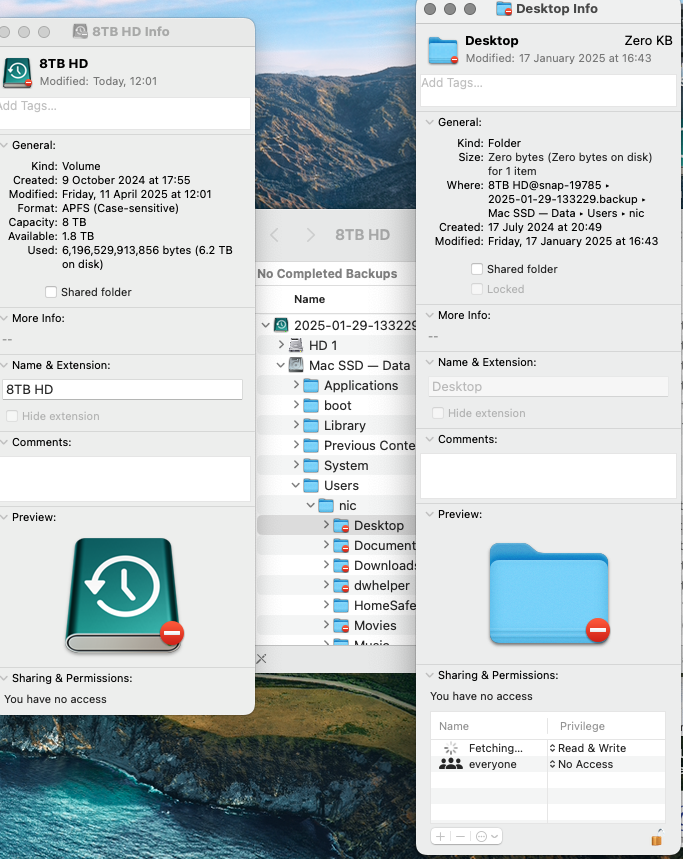Click the lock icon in Desktop Info permissions
The width and height of the screenshot is (683, 859).
coord(657,837)
